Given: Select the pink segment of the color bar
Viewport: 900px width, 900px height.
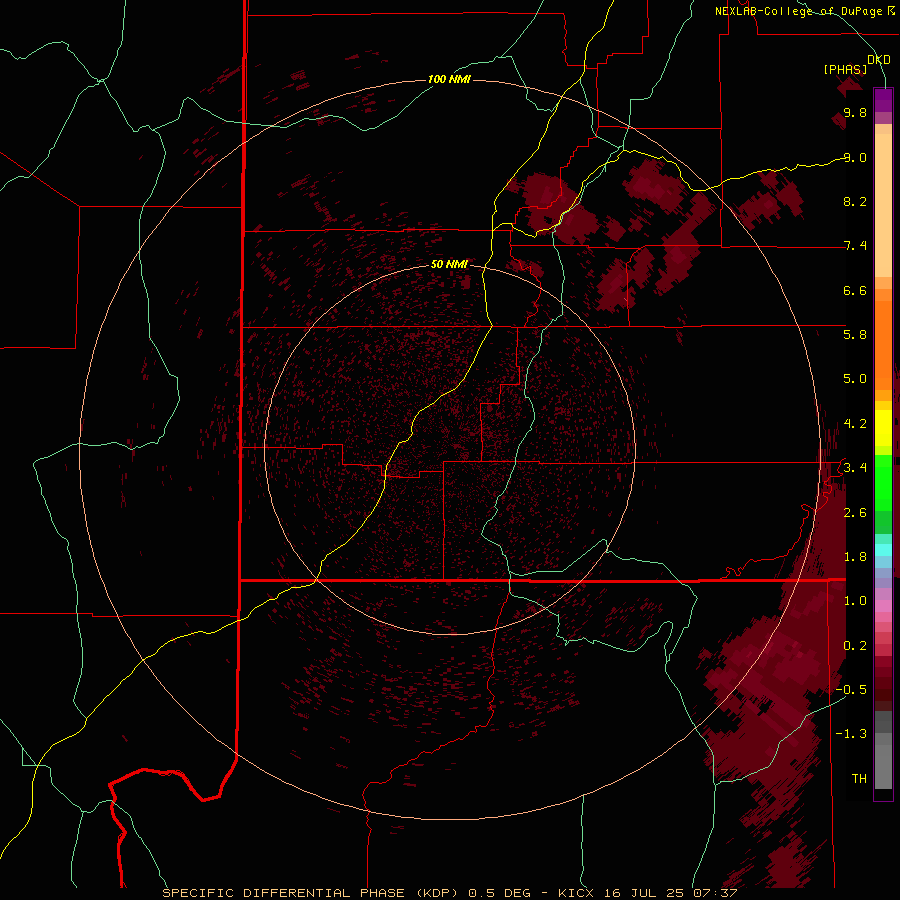Looking at the screenshot, I should 883,606.
